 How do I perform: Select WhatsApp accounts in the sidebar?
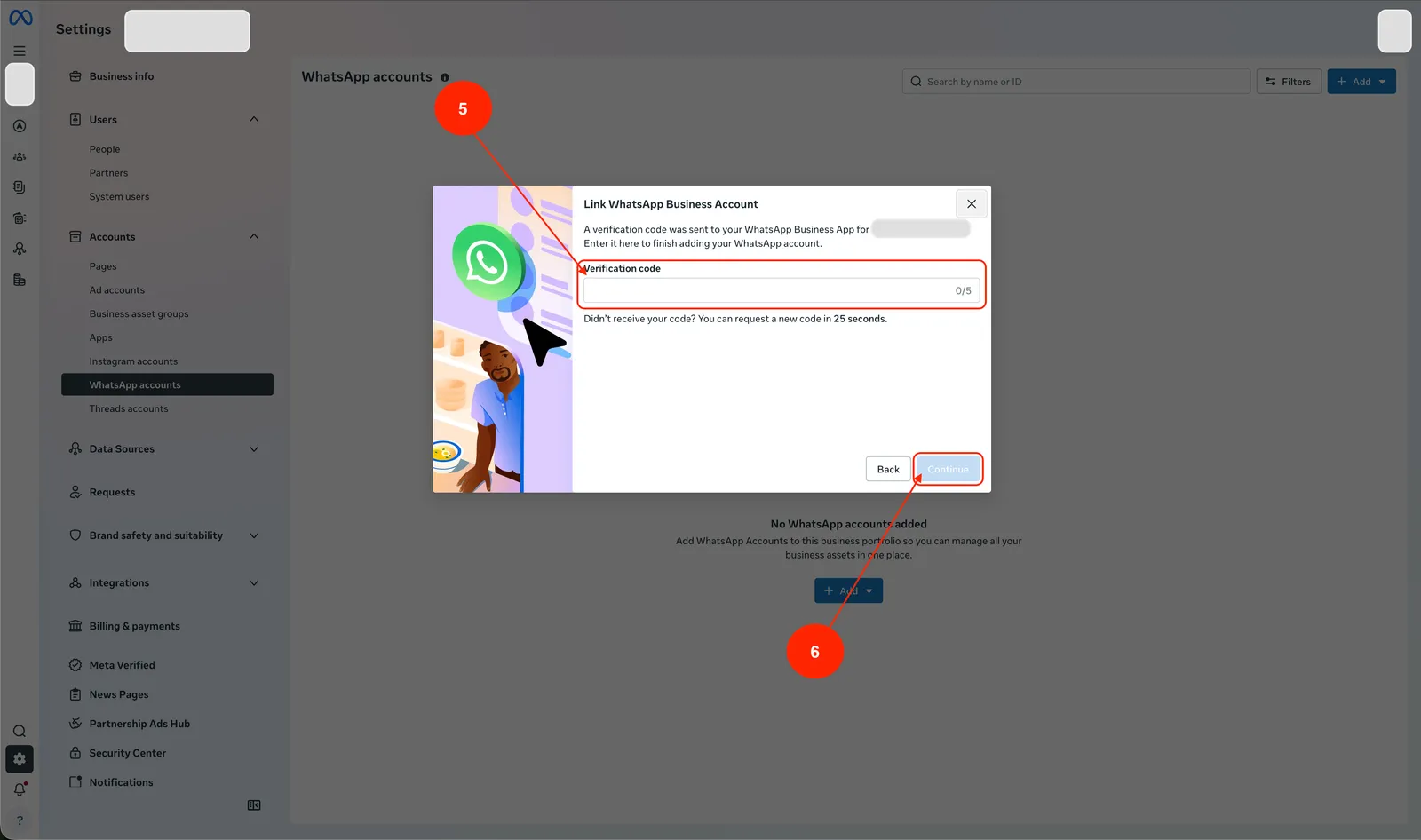pos(167,384)
